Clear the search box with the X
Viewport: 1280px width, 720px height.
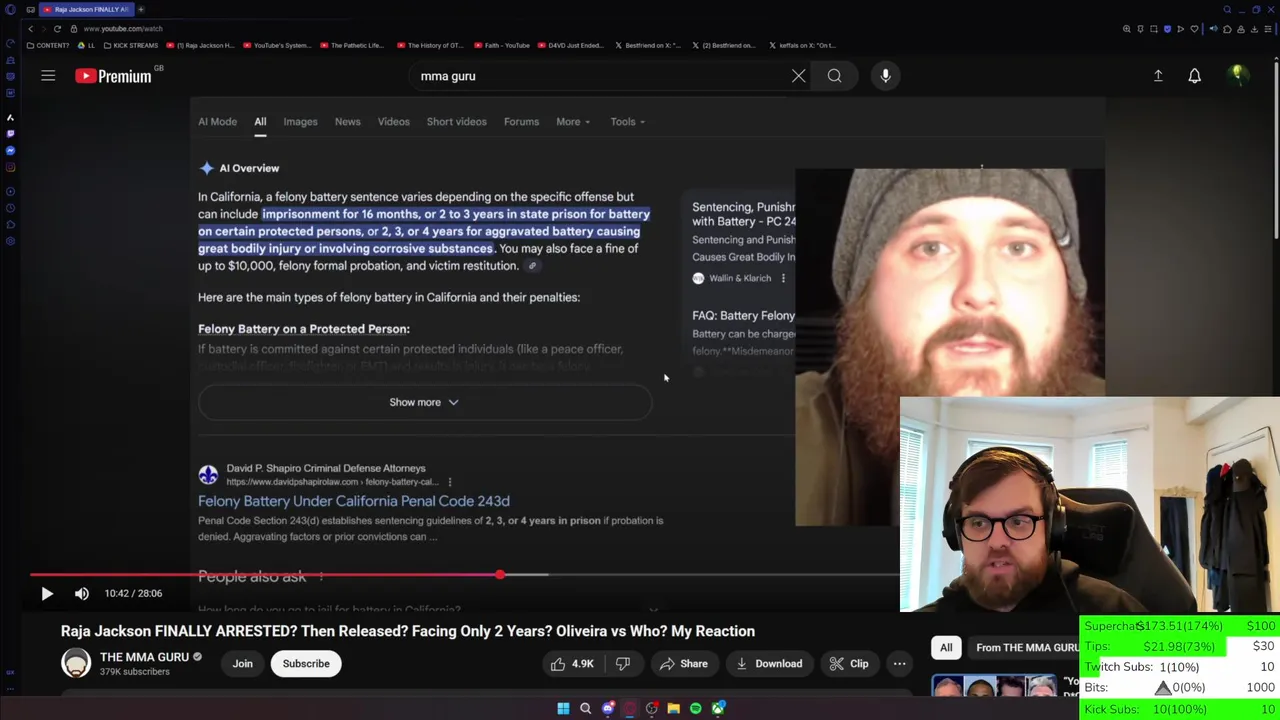pos(798,76)
